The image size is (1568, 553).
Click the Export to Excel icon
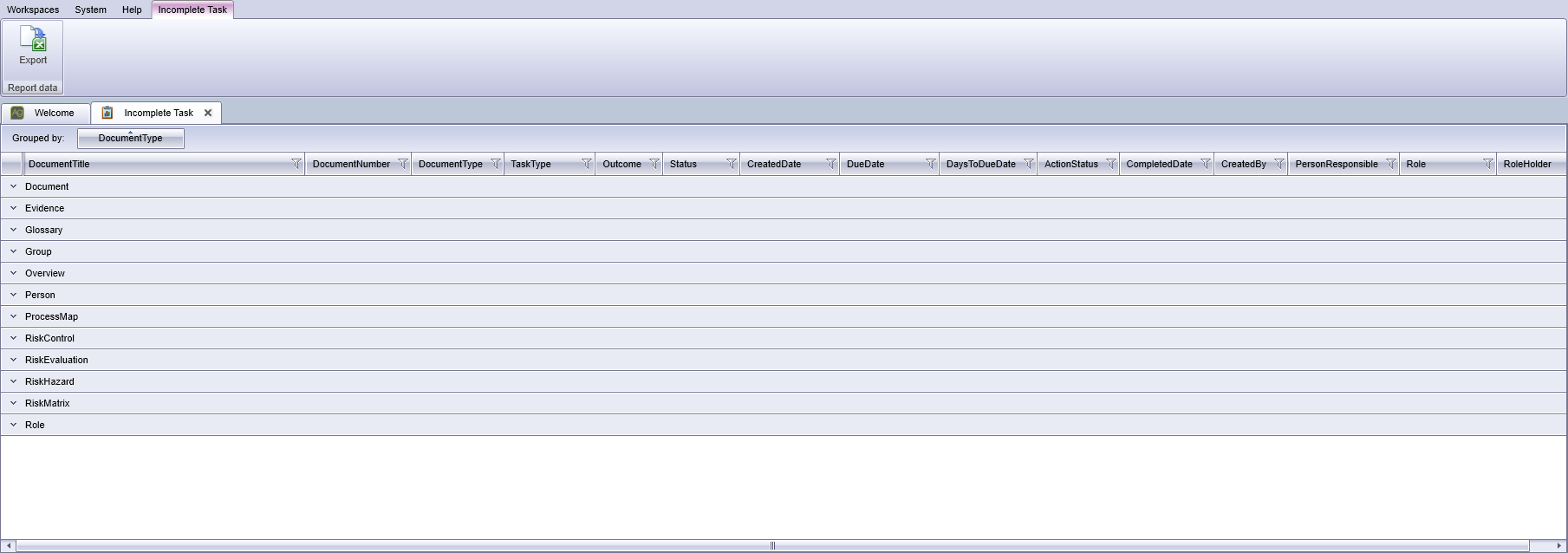tap(33, 39)
